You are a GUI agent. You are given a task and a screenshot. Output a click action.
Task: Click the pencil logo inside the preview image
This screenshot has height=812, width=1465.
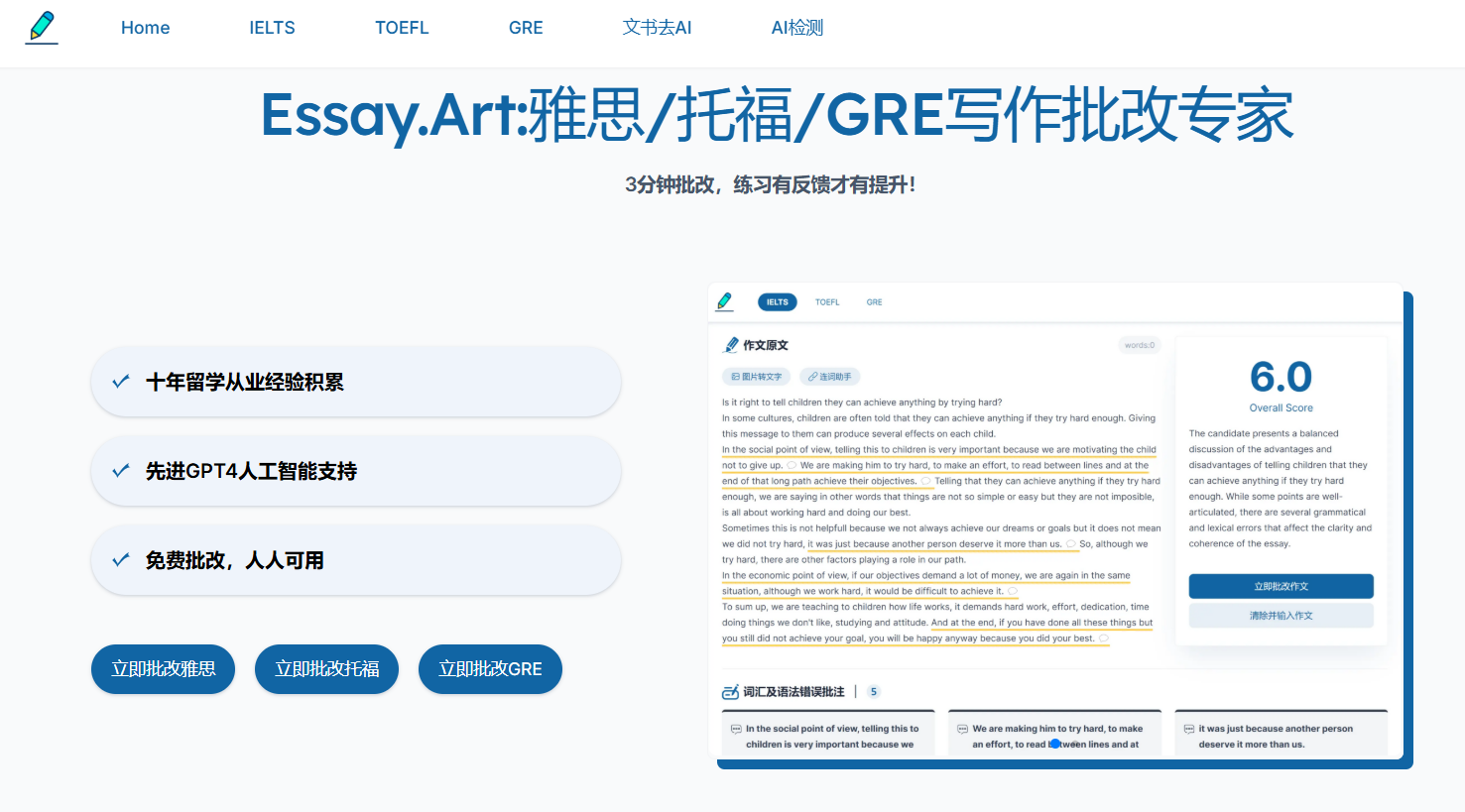tap(725, 301)
